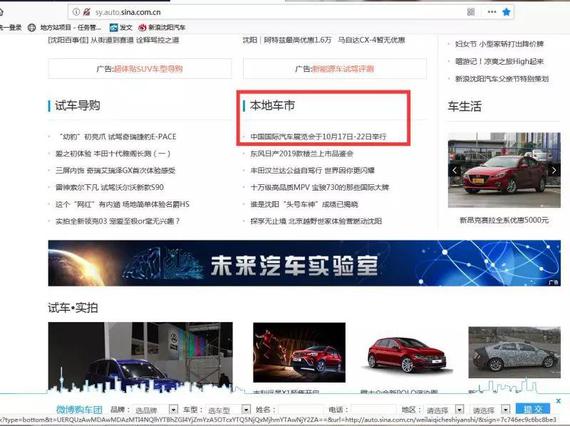Open caption 新昂克赛拉全系优惠5000元

click(504, 220)
